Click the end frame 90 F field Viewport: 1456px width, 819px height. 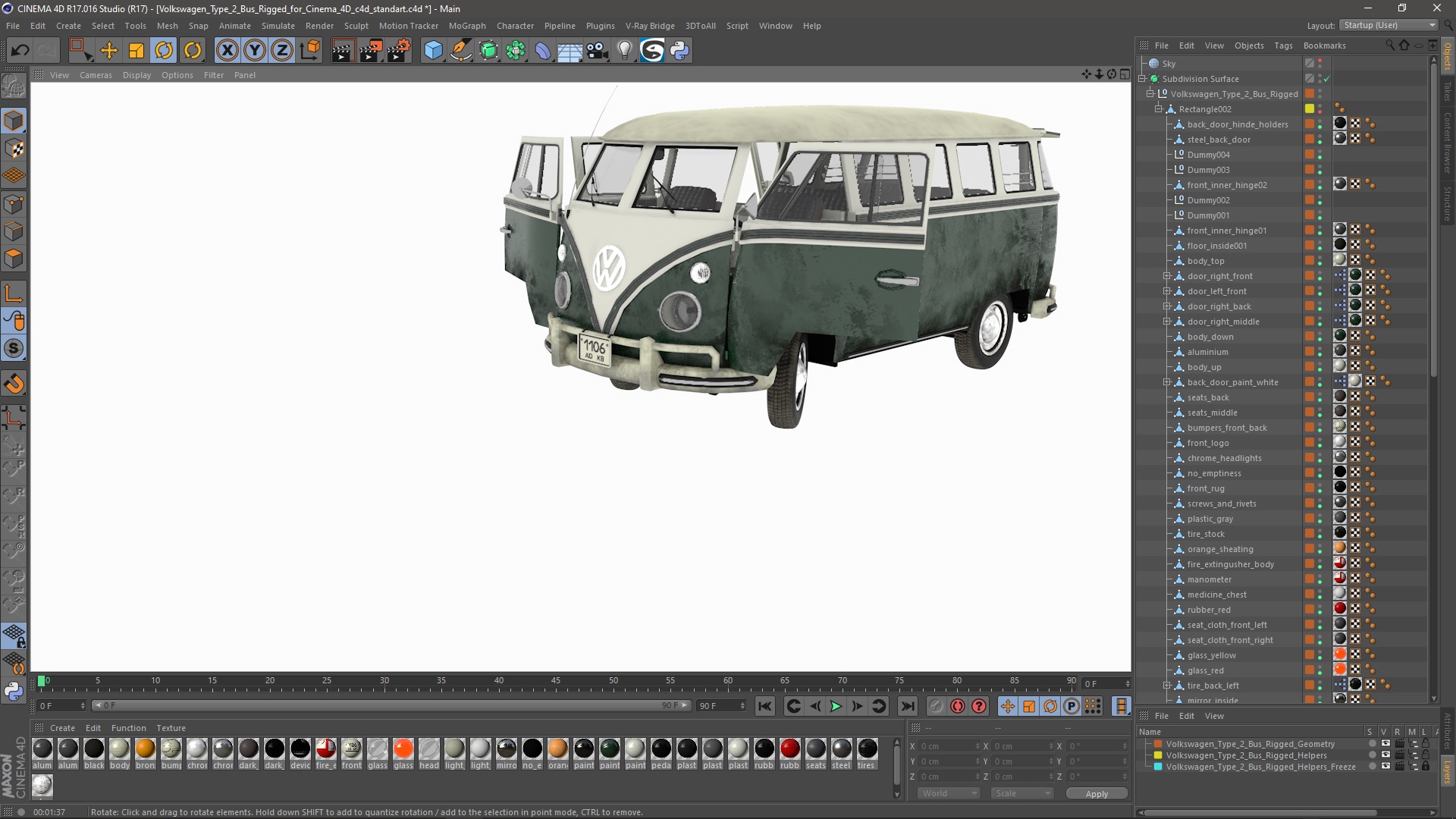click(720, 706)
